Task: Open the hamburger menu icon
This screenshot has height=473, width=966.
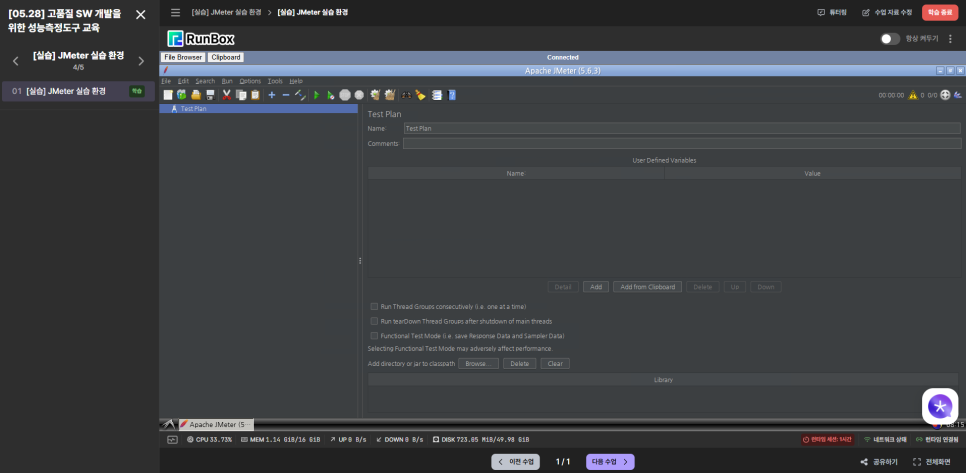Action: [x=176, y=12]
